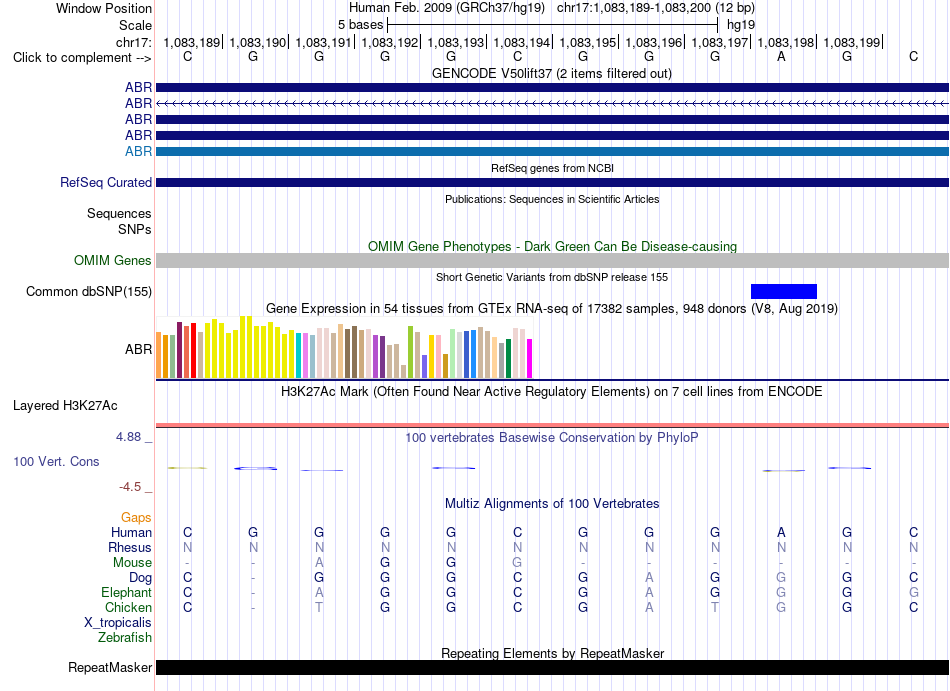
Task: Click the GTEx Gene Expression track title
Action: [x=552, y=308]
